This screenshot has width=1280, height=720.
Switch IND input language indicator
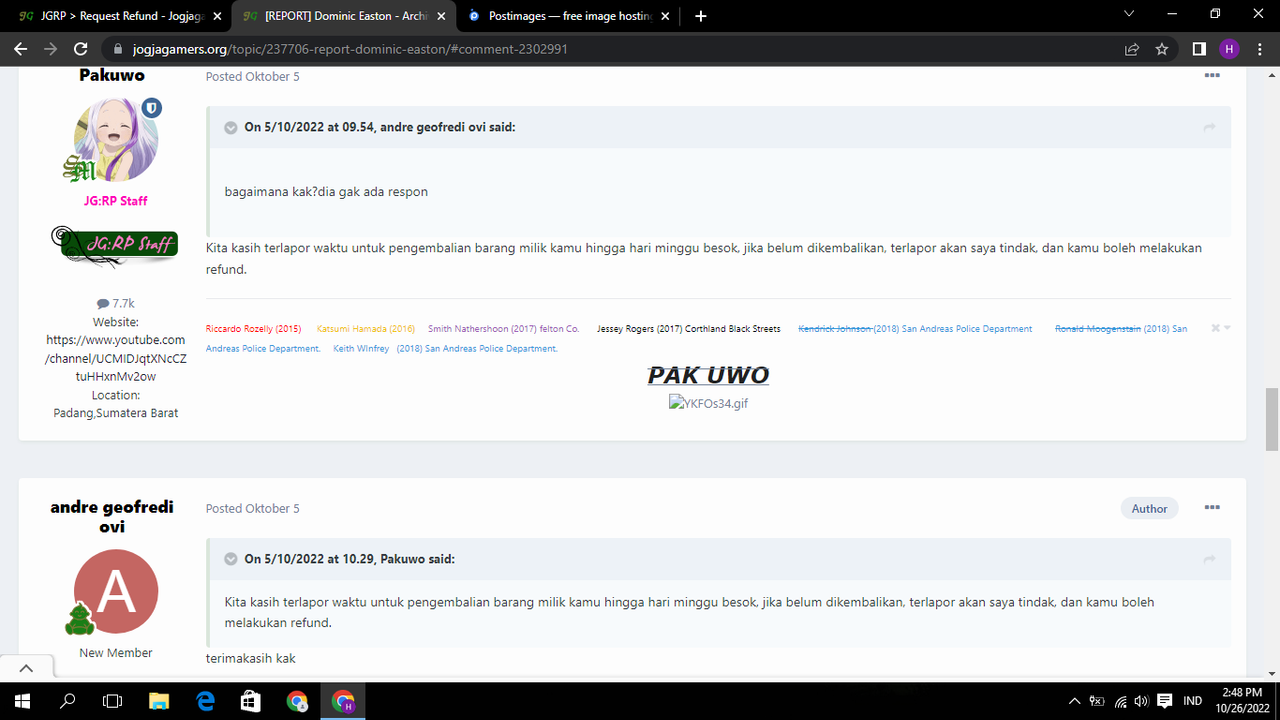coord(1193,701)
